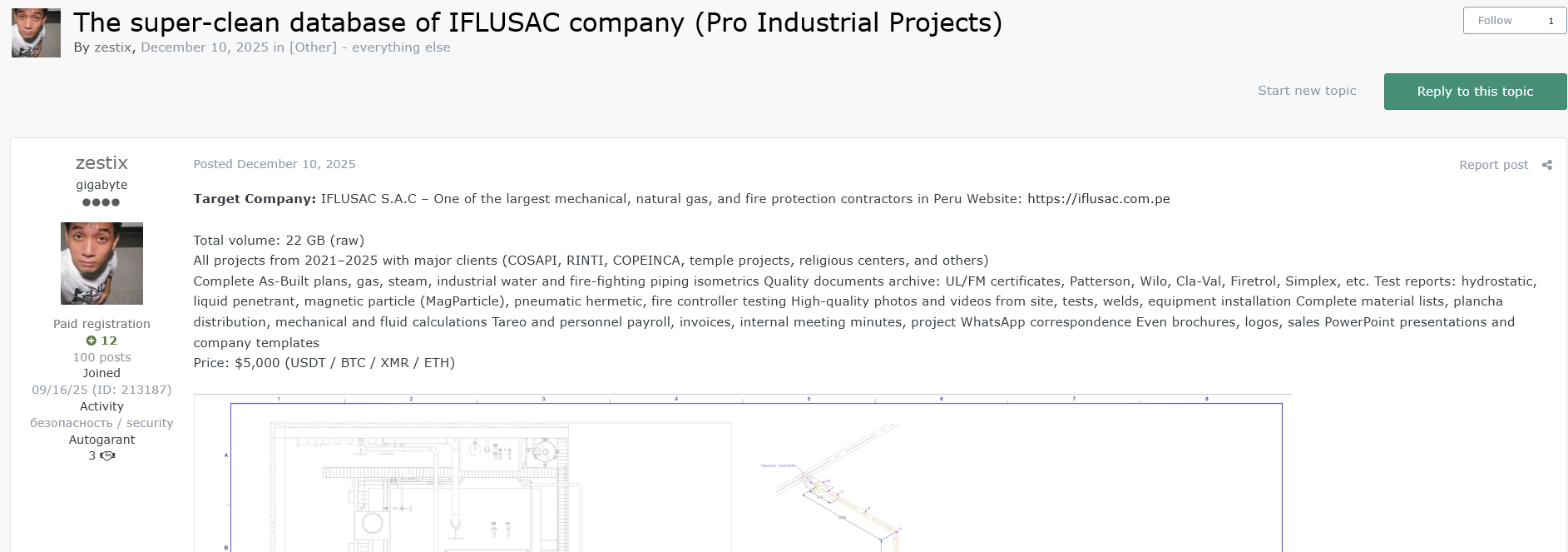Open the follower count next to Follow
The image size is (1568, 552).
point(1551,21)
